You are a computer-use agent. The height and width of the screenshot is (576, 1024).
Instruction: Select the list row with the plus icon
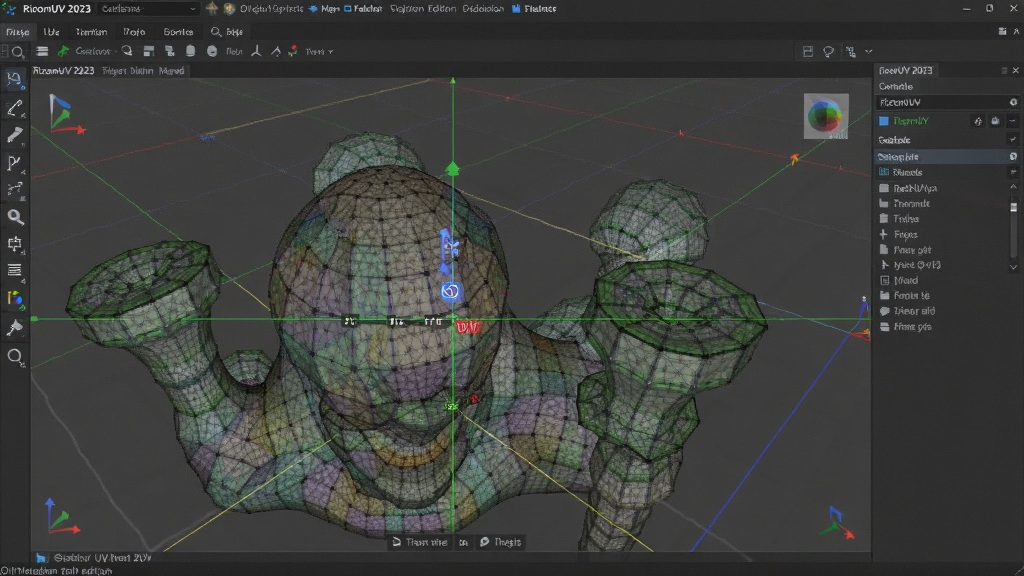(942, 234)
